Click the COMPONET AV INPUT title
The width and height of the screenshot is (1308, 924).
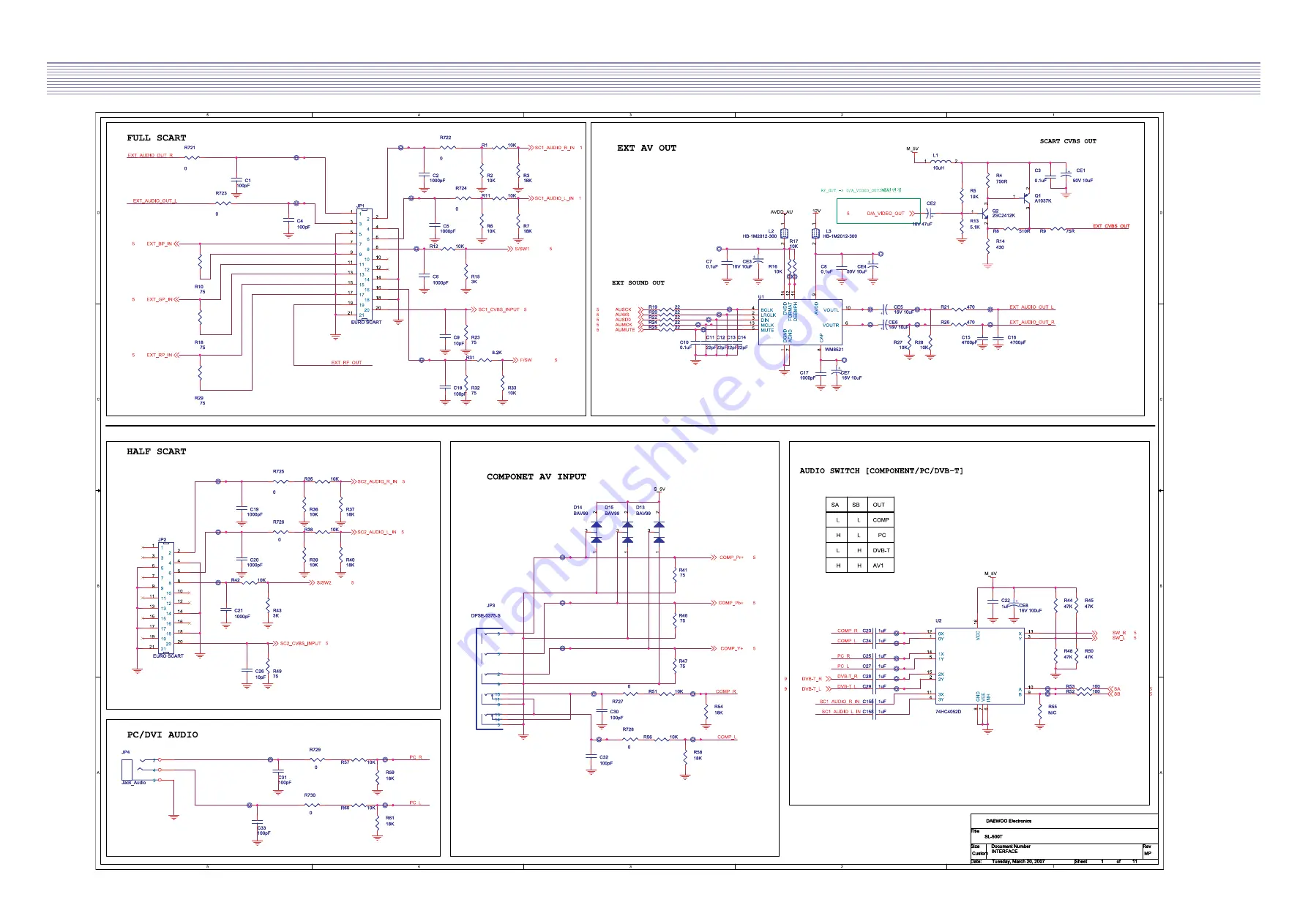coord(537,476)
